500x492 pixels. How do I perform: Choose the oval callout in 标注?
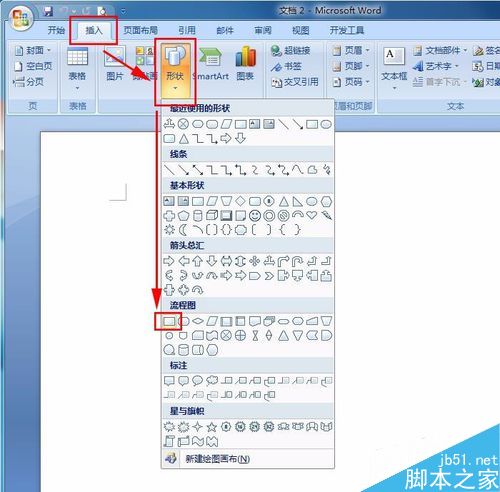pyautogui.click(x=198, y=380)
